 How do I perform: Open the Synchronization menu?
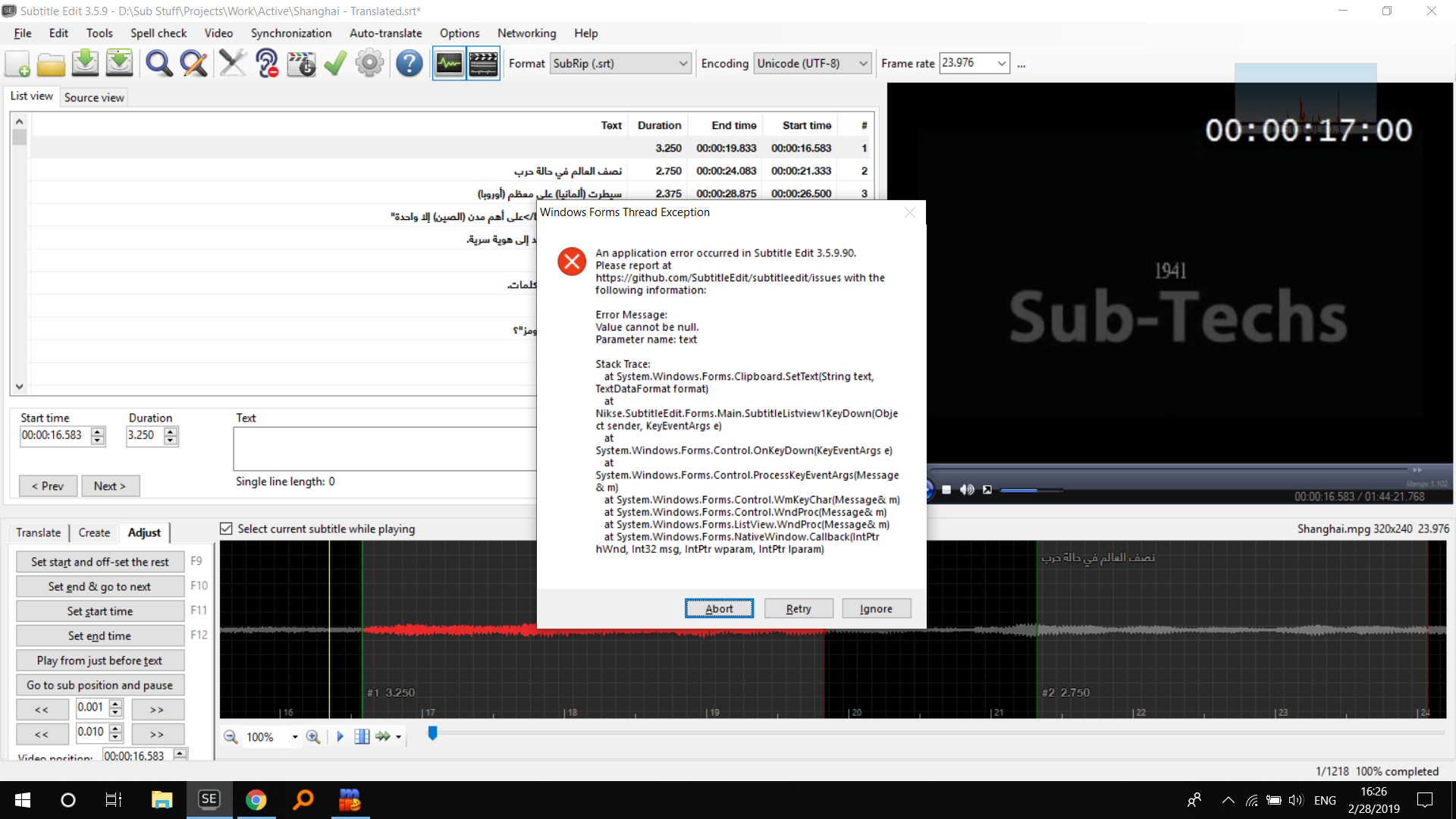point(290,33)
